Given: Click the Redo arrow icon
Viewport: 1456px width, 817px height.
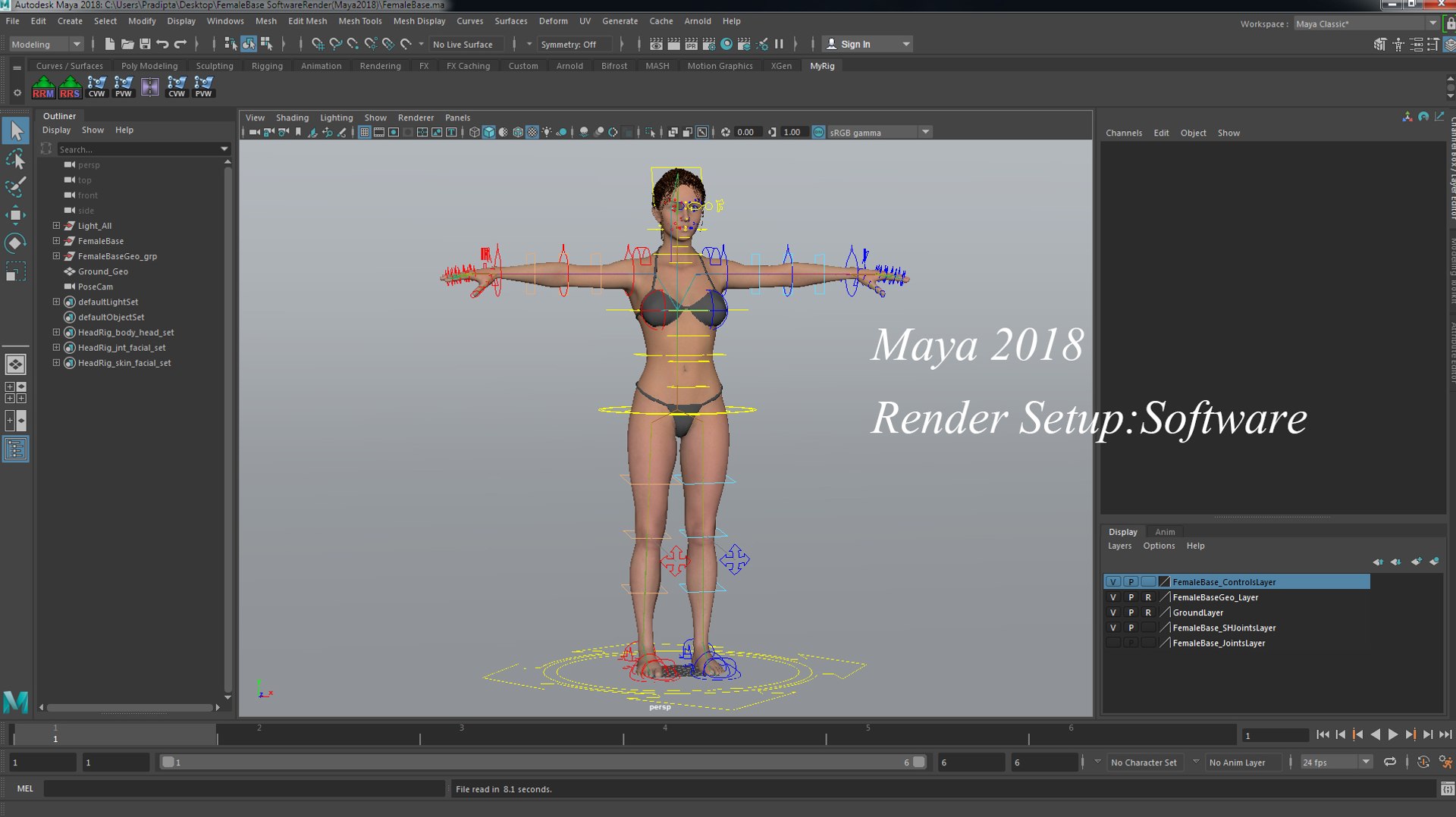Looking at the screenshot, I should point(180,44).
